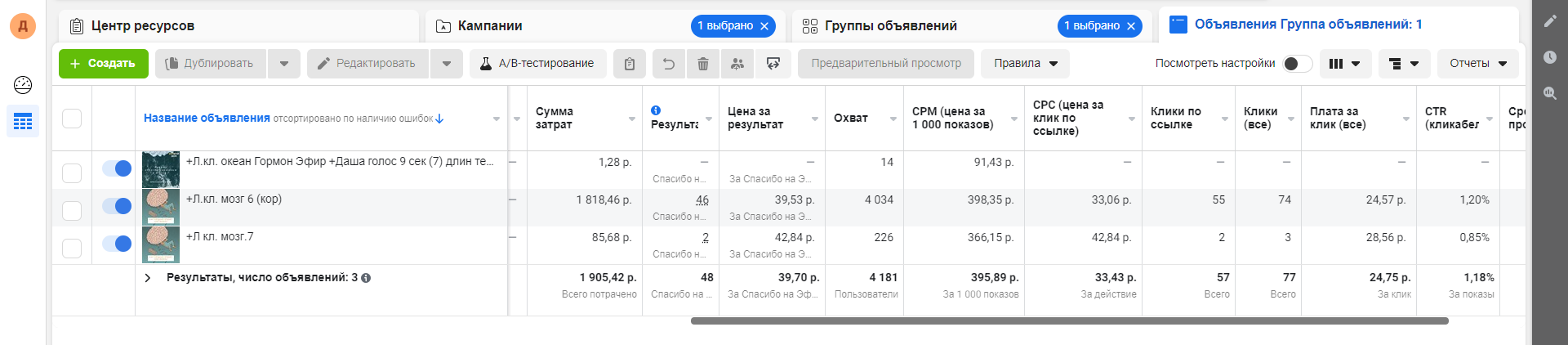Image resolution: width=1568 pixels, height=345 pixels.
Task: Click the clipboard copy icon in toolbar
Action: coord(630,64)
